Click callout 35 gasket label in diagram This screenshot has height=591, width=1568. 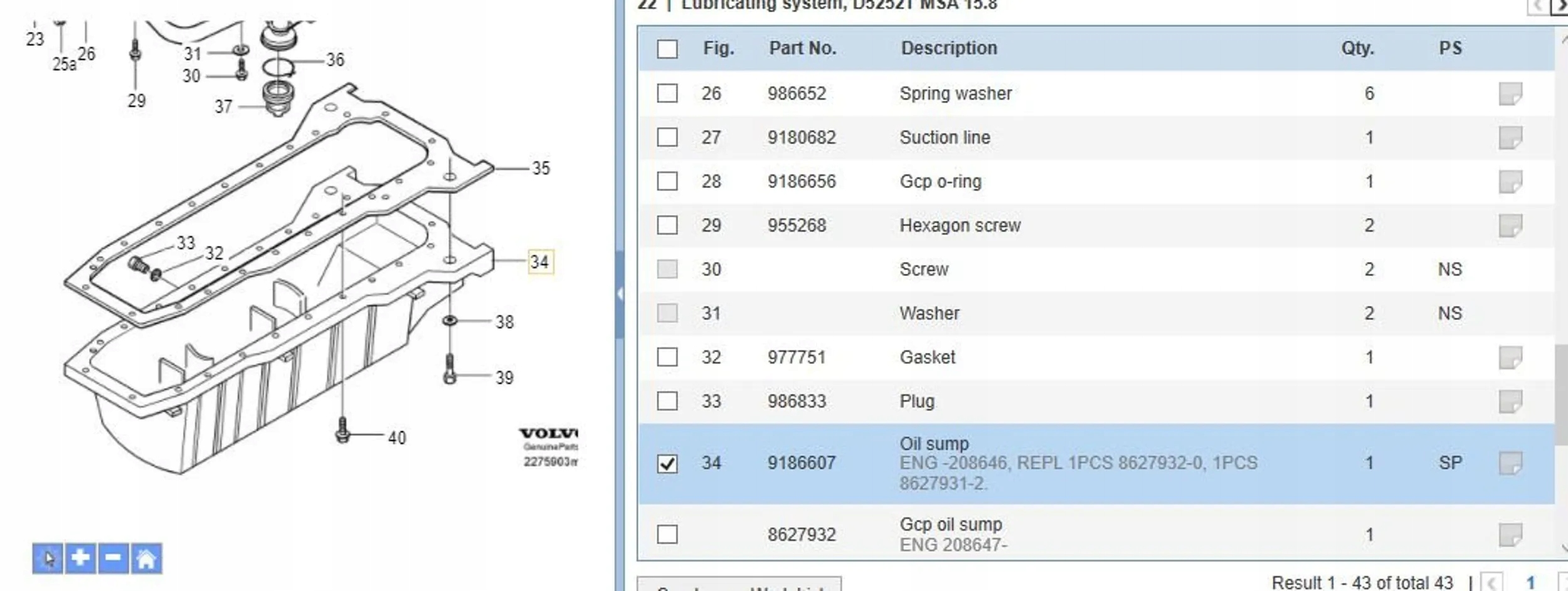pyautogui.click(x=541, y=168)
